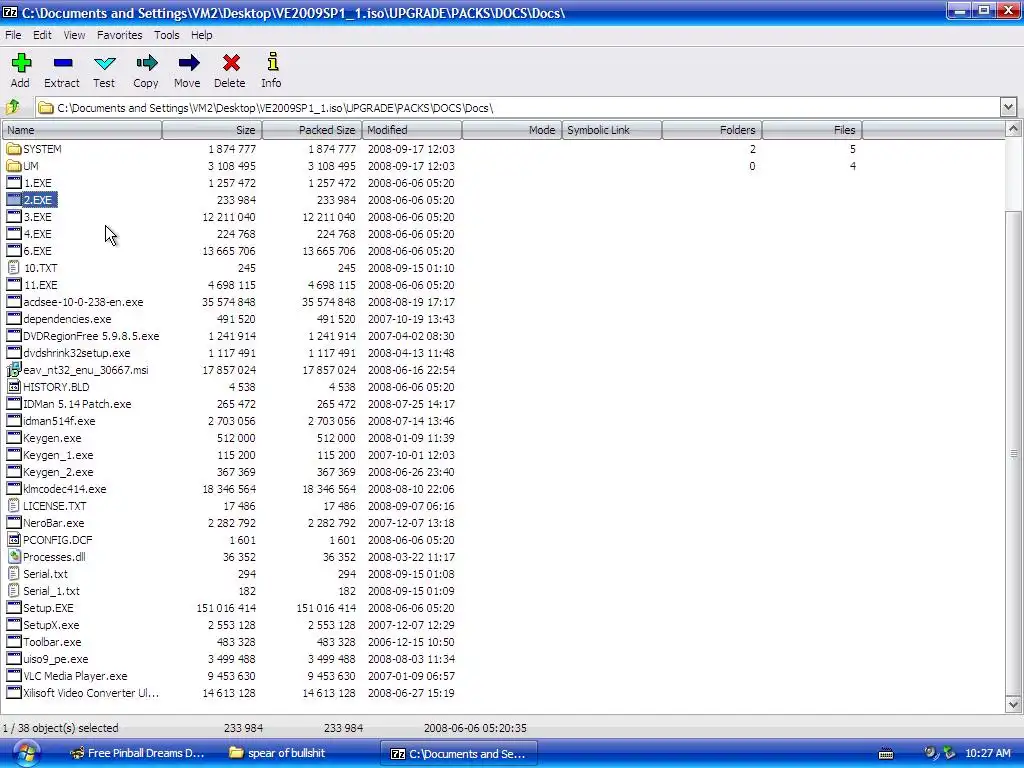This screenshot has width=1024, height=768.
Task: Select uiso9_pe.exe file name
Action: (x=56, y=658)
